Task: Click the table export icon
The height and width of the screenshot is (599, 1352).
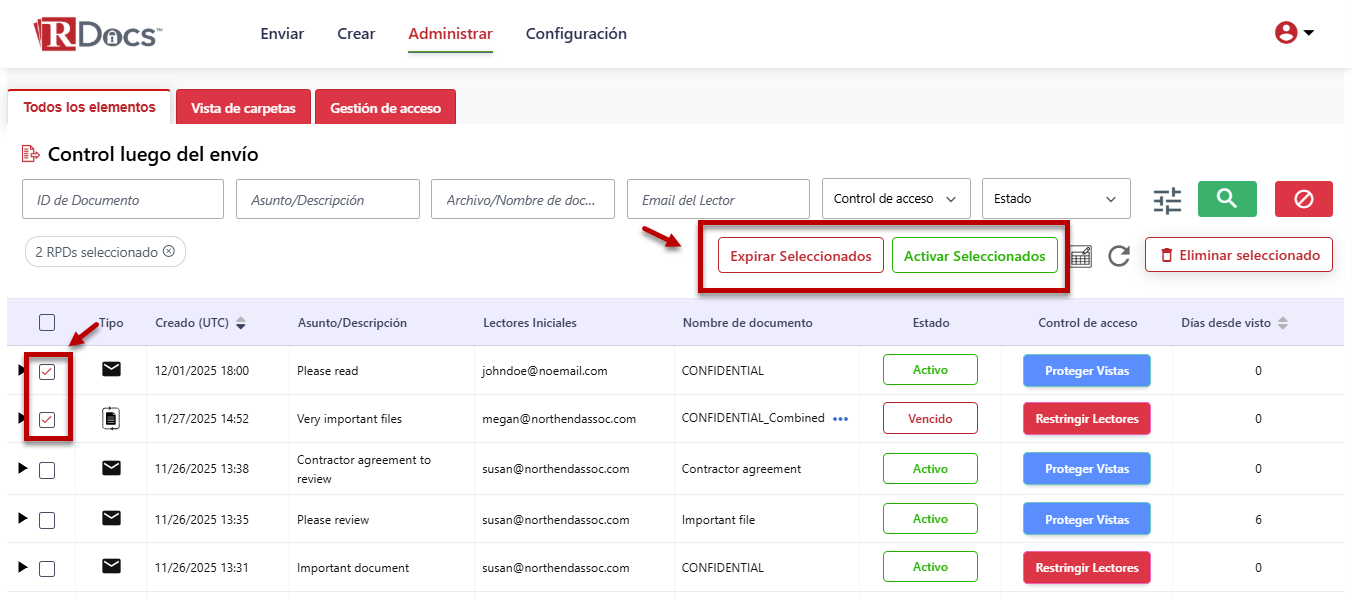Action: coord(1080,256)
